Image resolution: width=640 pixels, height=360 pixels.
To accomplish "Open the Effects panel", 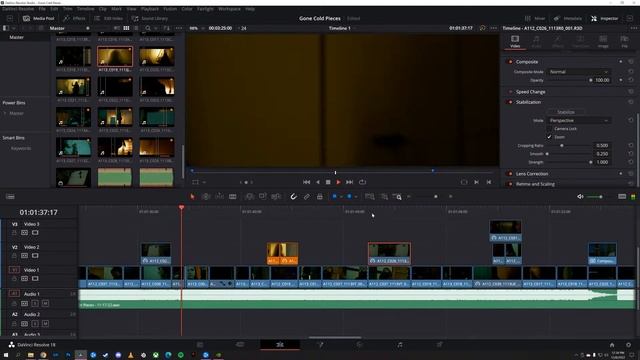I will pyautogui.click(x=74, y=18).
